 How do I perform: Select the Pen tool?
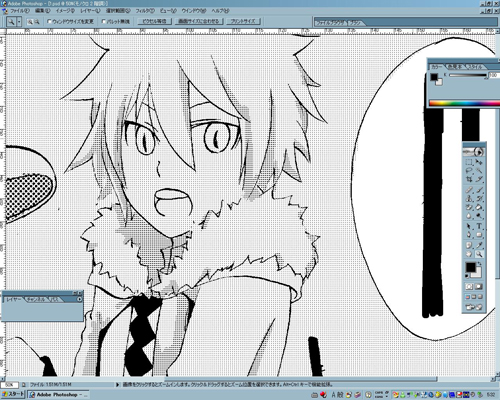coord(469,235)
